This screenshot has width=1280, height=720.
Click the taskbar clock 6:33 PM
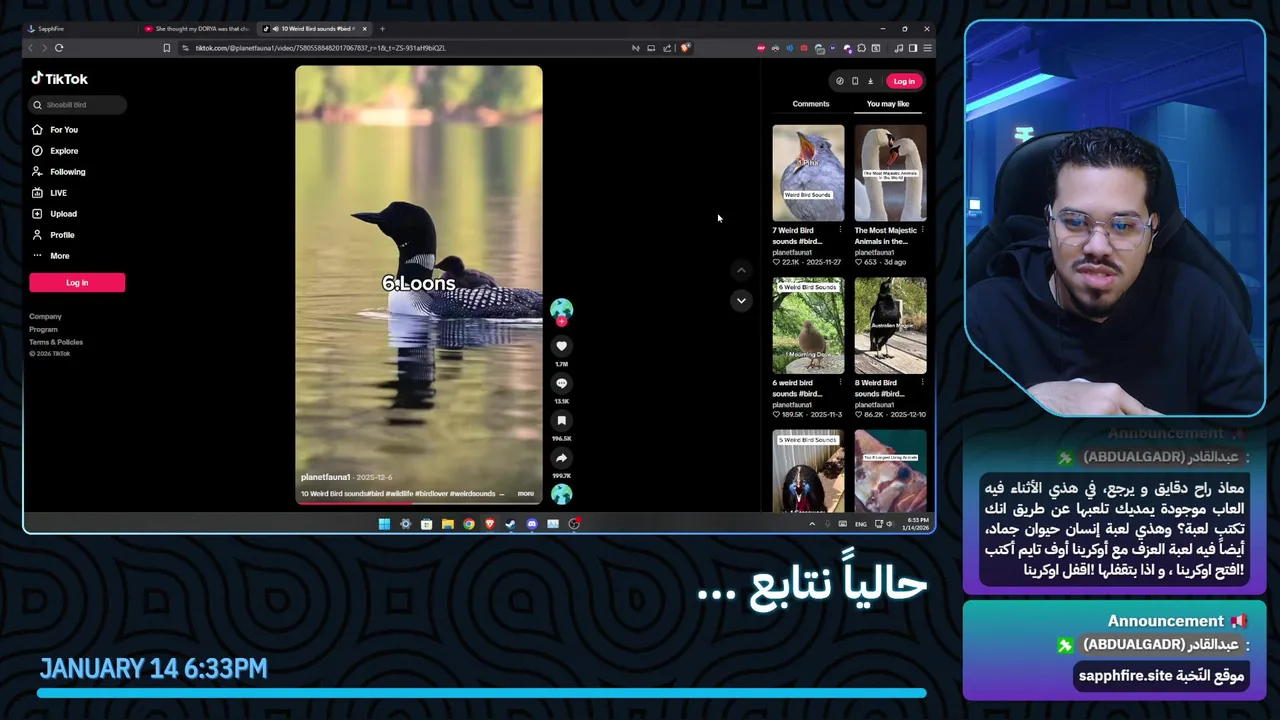(916, 524)
